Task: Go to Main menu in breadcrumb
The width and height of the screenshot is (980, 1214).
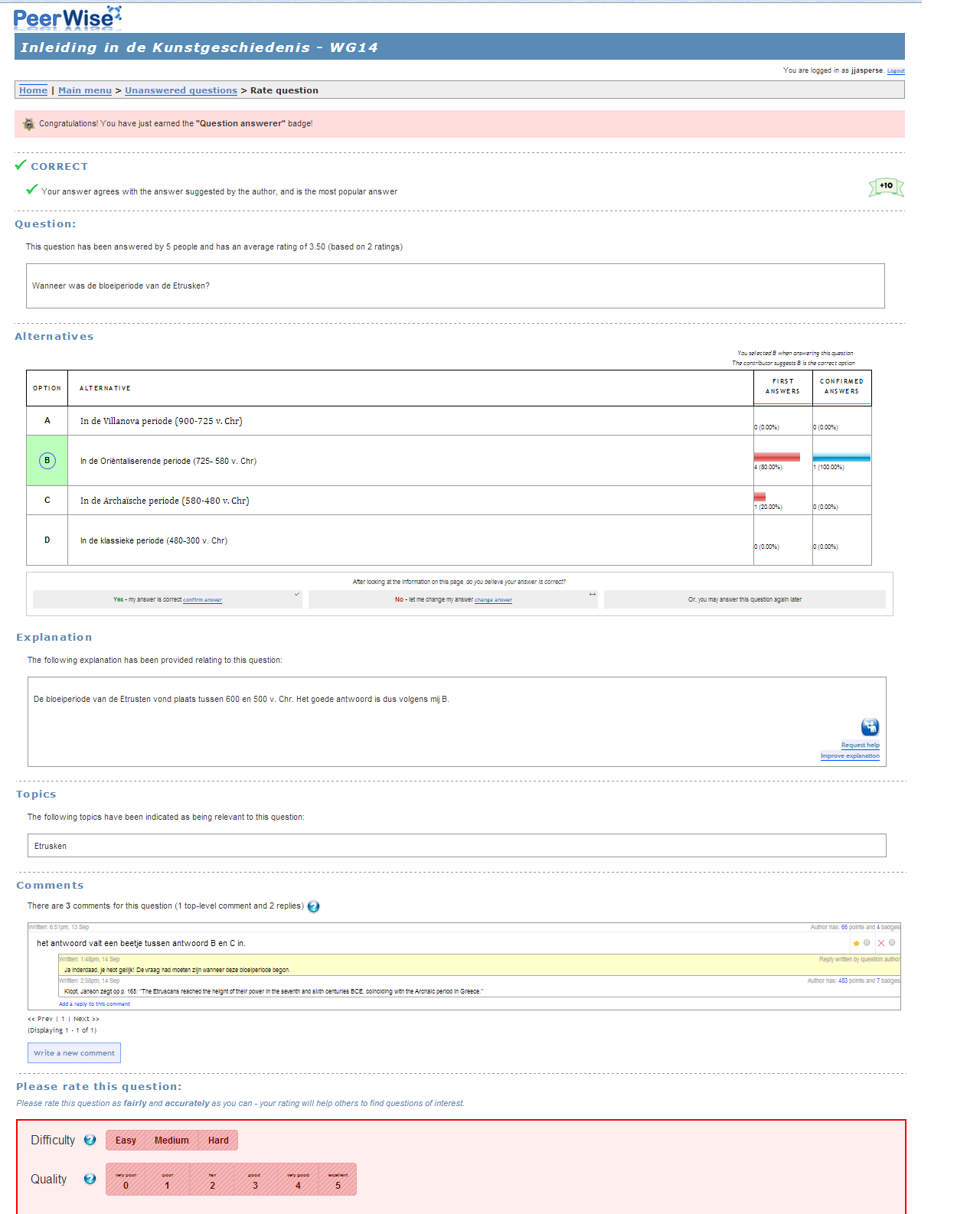Action: pyautogui.click(x=85, y=90)
